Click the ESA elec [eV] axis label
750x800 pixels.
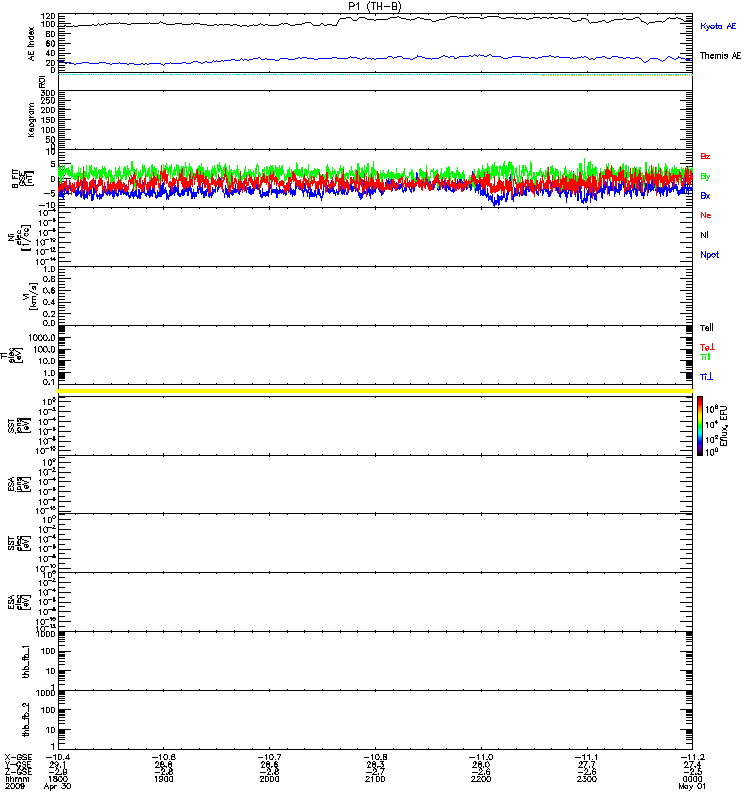[x=19, y=602]
